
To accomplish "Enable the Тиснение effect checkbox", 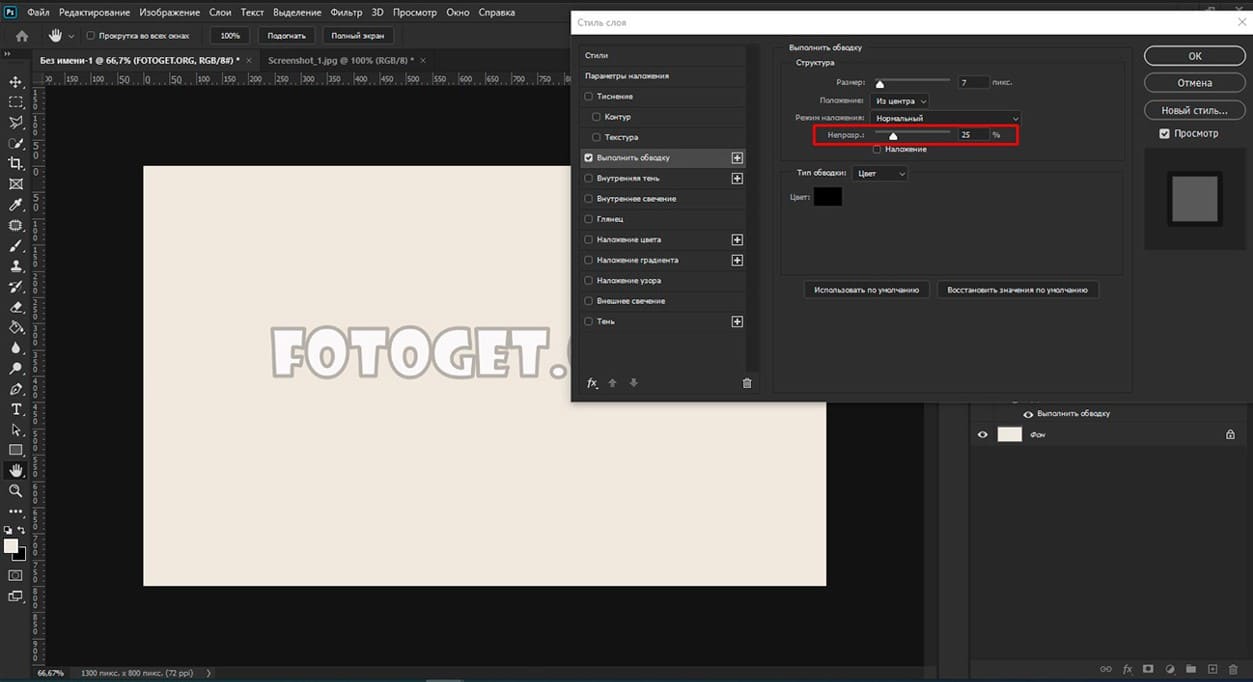I will [589, 97].
